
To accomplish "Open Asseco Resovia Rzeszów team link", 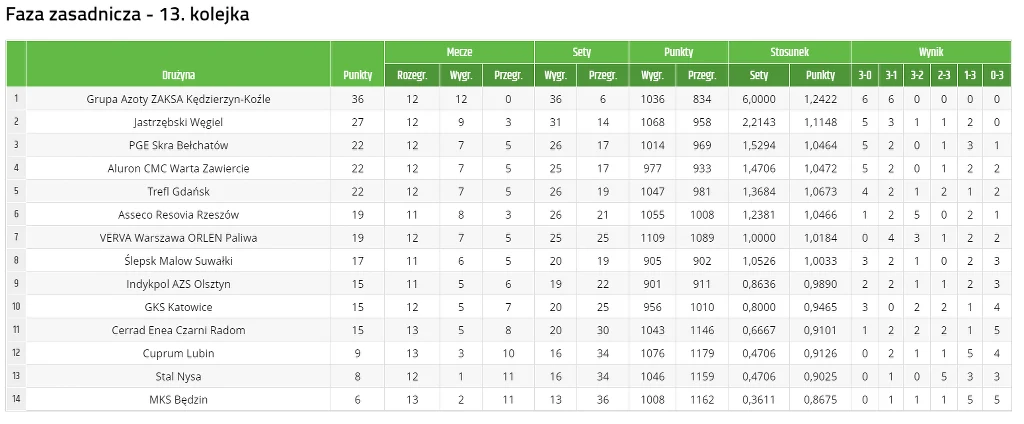I will [178, 214].
